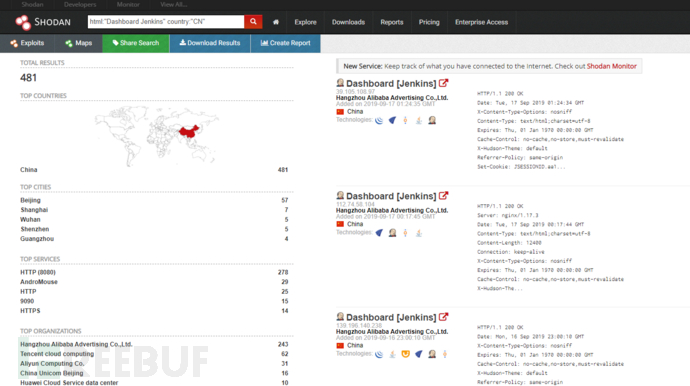The image size is (690, 386).
Task: Filter by Huawei Cloud Service data center
Action: tap(69, 382)
